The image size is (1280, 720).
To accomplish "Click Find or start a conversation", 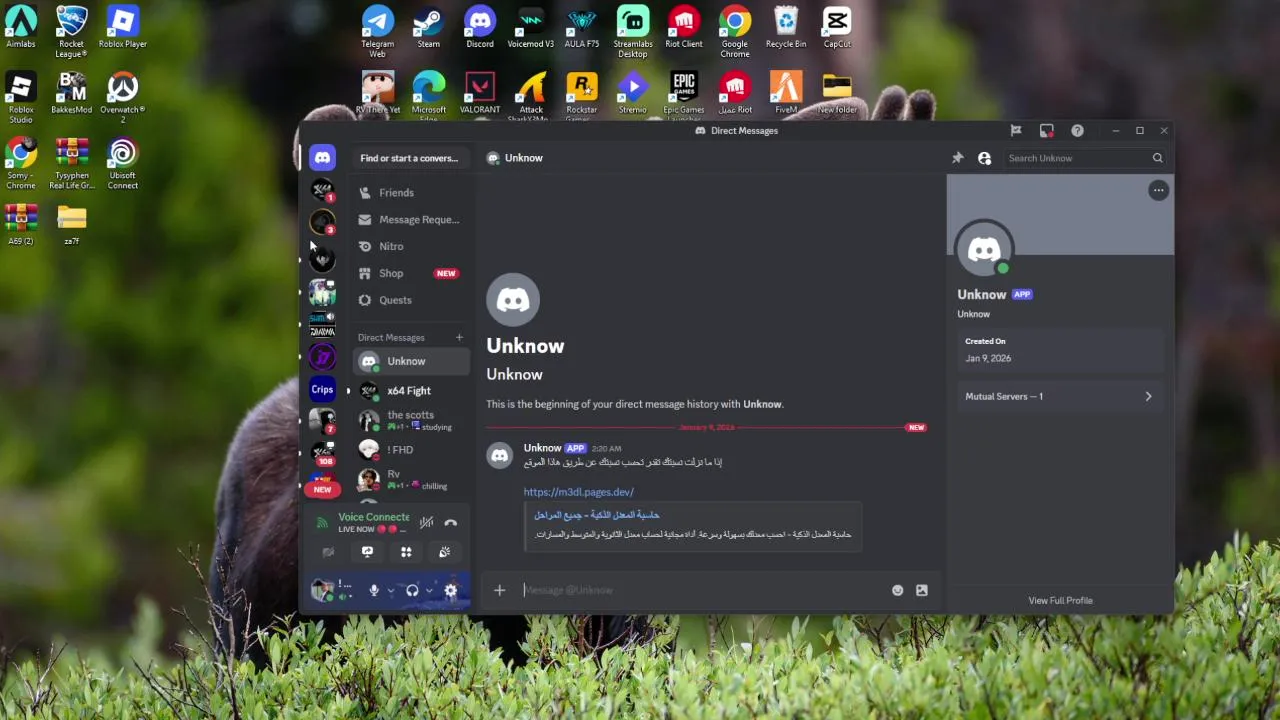I will pos(410,158).
